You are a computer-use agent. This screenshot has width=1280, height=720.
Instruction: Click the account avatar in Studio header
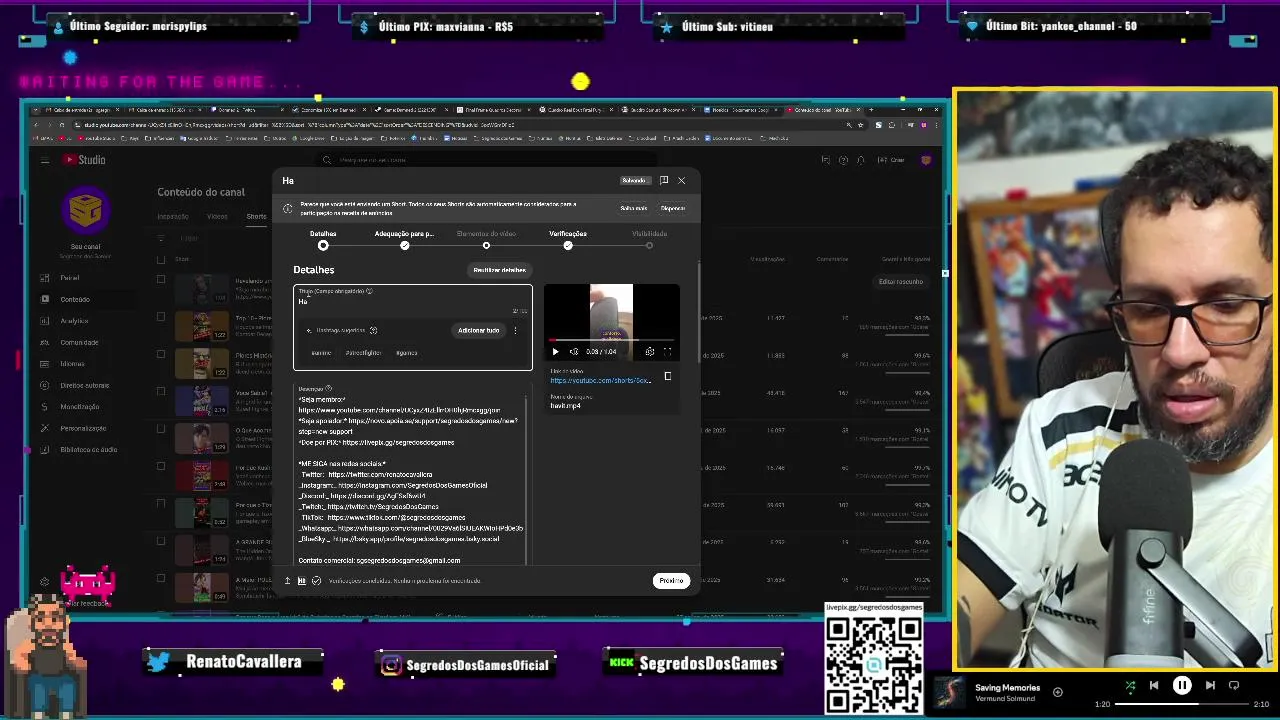click(927, 160)
